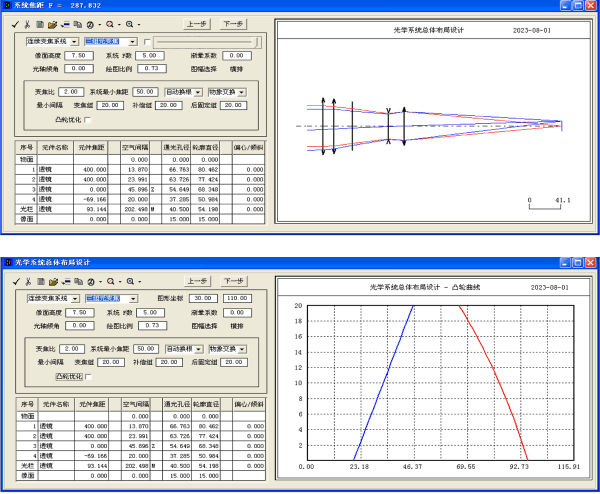
Task: Toggle checkbox beside the slider in top window
Action: coord(148,41)
